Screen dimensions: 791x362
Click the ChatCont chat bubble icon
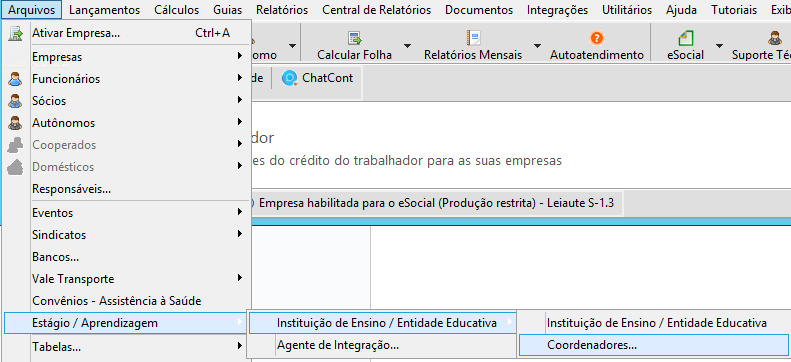pyautogui.click(x=290, y=78)
